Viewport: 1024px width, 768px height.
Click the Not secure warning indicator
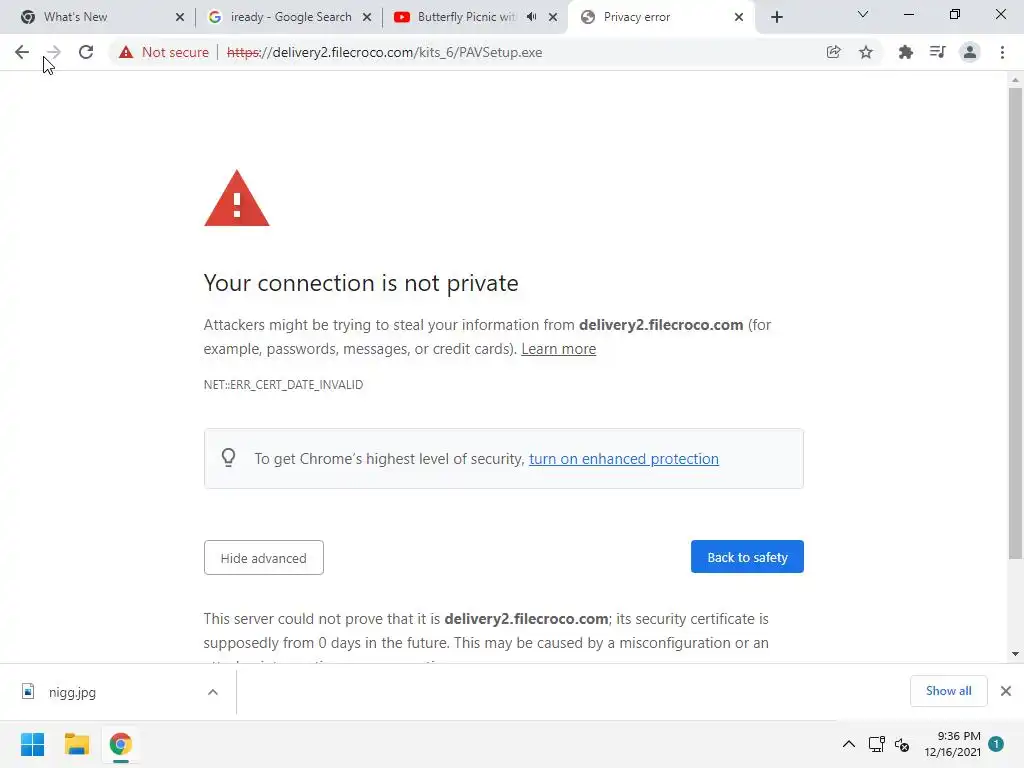point(164,52)
